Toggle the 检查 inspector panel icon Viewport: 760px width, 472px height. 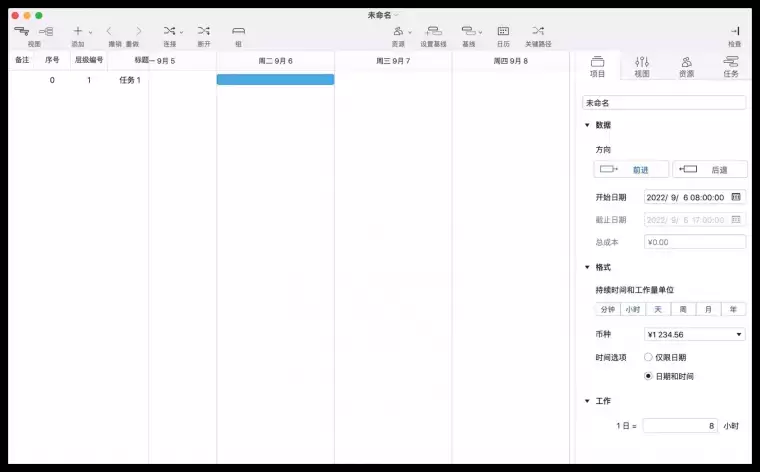tap(735, 31)
